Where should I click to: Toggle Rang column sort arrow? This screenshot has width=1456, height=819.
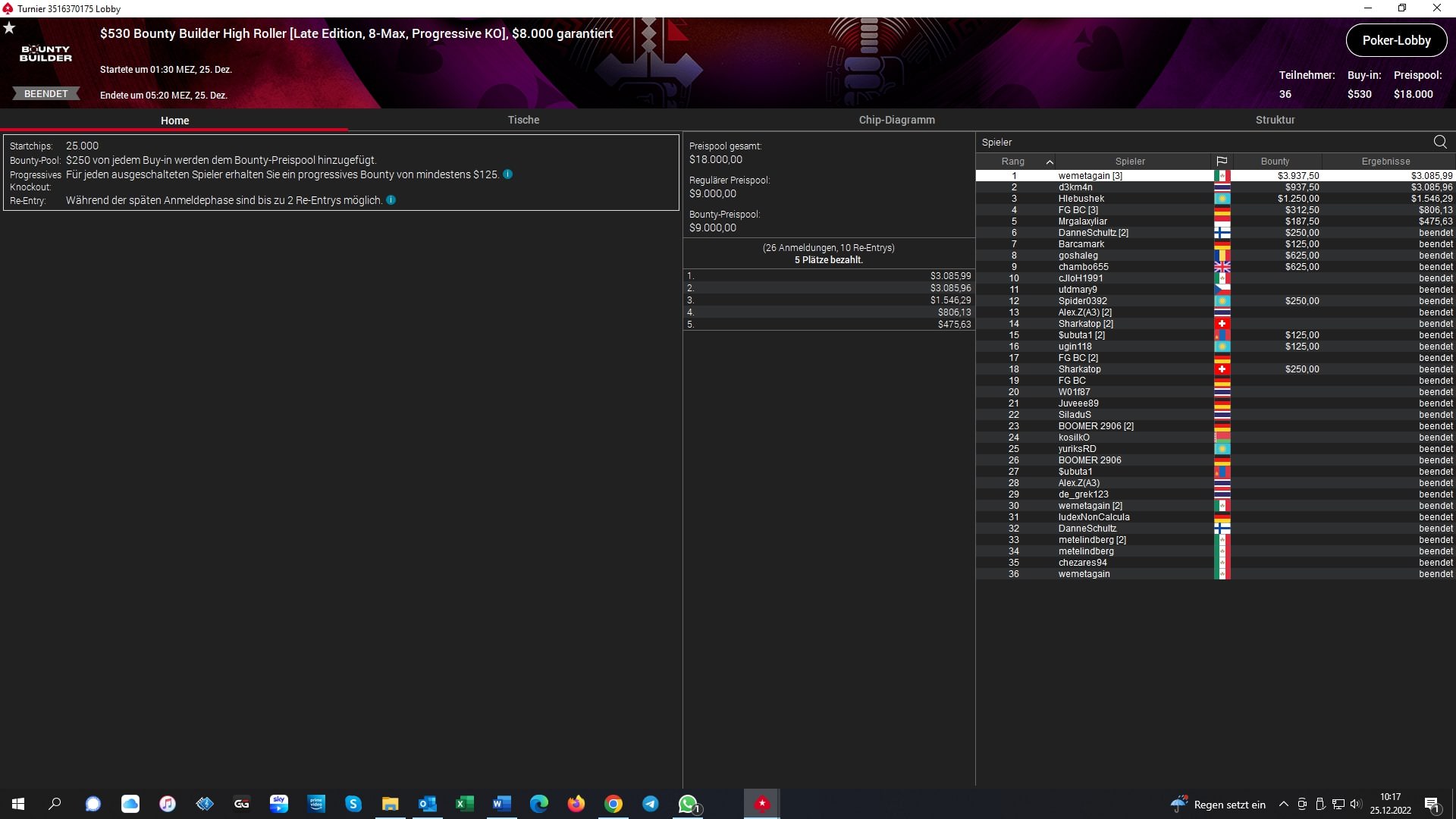pyautogui.click(x=1050, y=162)
